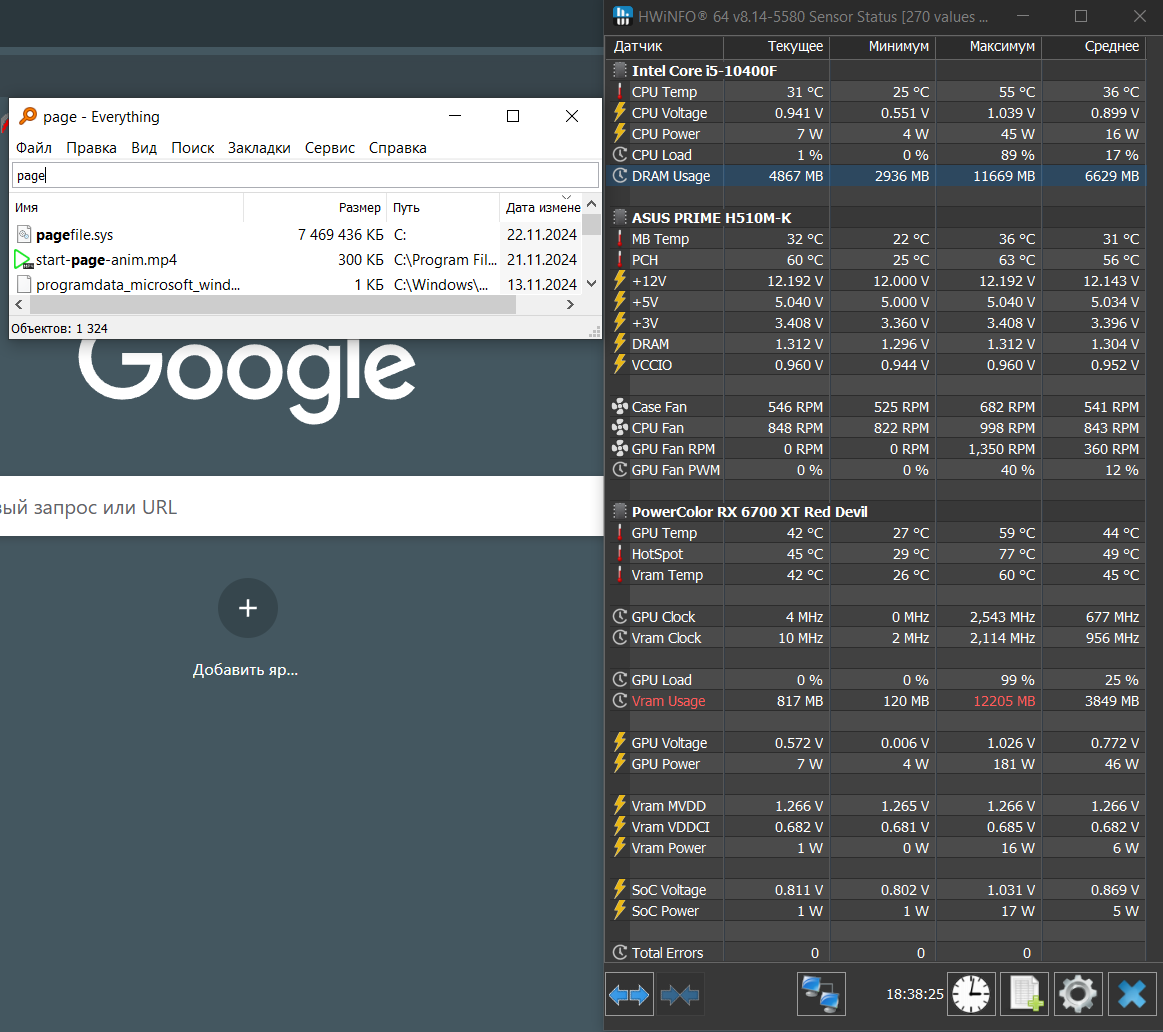Image resolution: width=1163 pixels, height=1032 pixels.
Task: Open HWiNFO sensor settings gear
Action: (1078, 994)
